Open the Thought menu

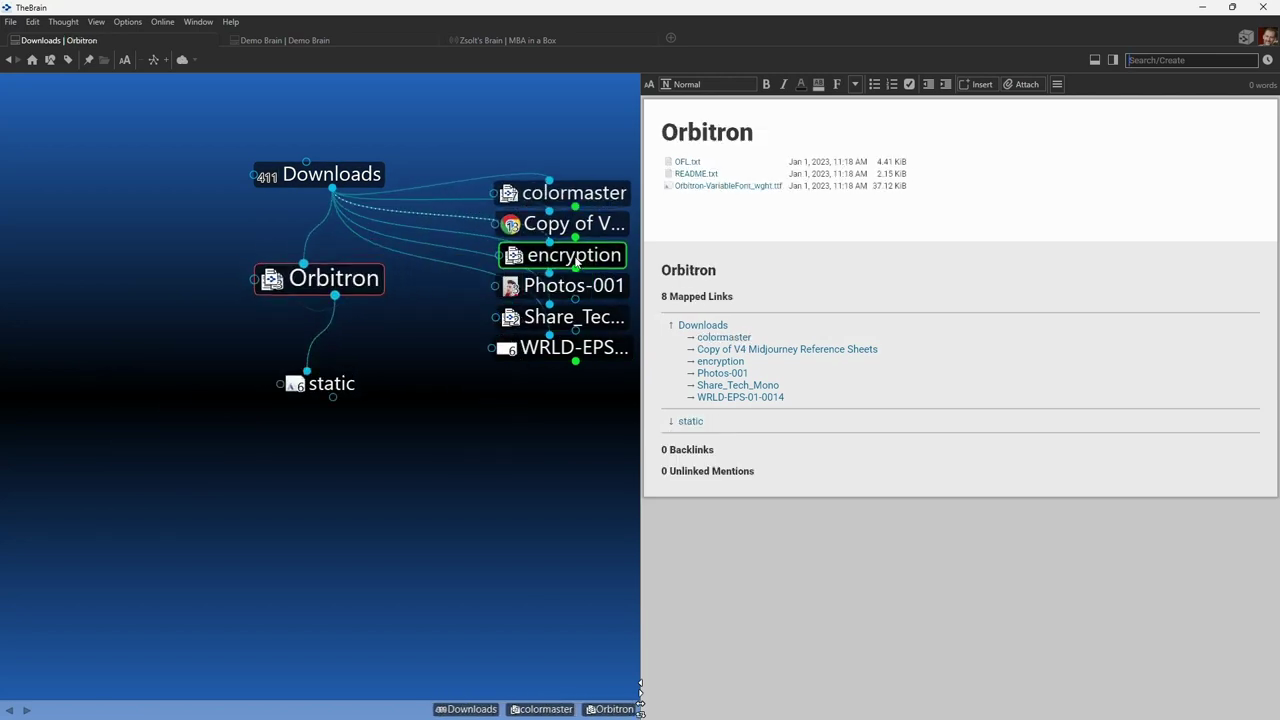(x=63, y=22)
